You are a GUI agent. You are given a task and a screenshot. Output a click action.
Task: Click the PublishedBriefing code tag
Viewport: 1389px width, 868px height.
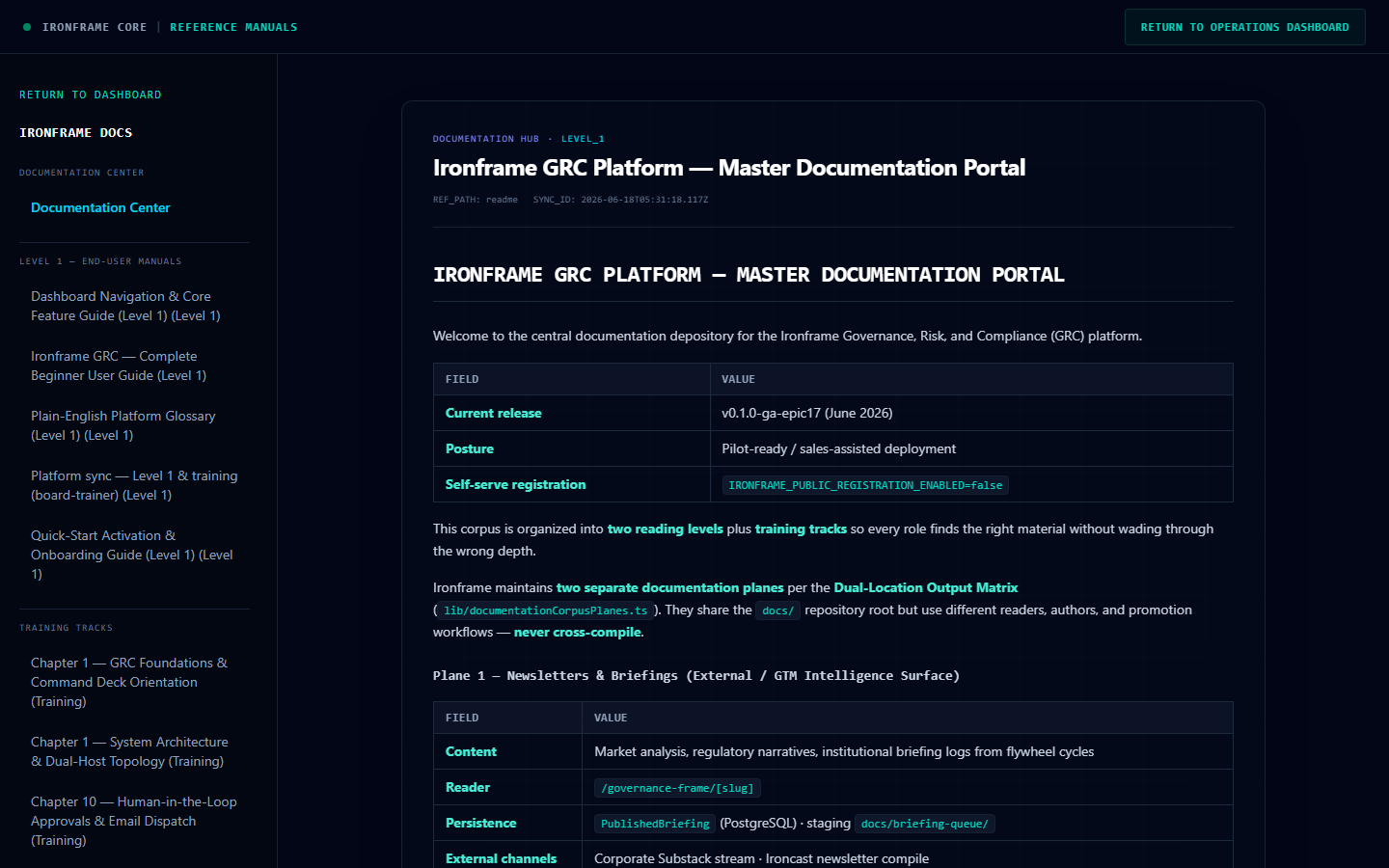click(655, 824)
